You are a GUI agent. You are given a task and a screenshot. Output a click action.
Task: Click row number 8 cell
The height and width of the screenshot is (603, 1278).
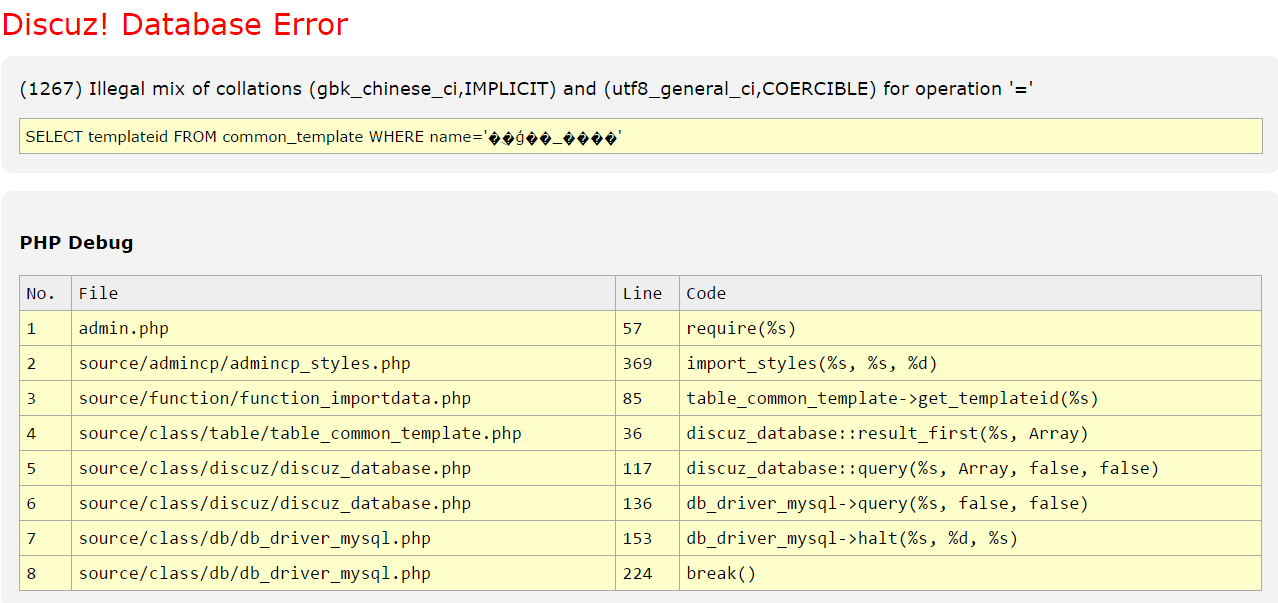(x=46, y=573)
